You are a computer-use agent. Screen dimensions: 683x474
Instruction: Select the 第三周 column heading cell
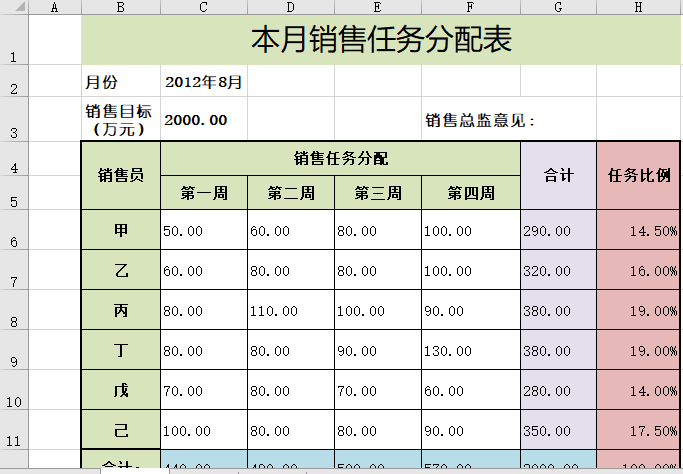[x=377, y=193]
